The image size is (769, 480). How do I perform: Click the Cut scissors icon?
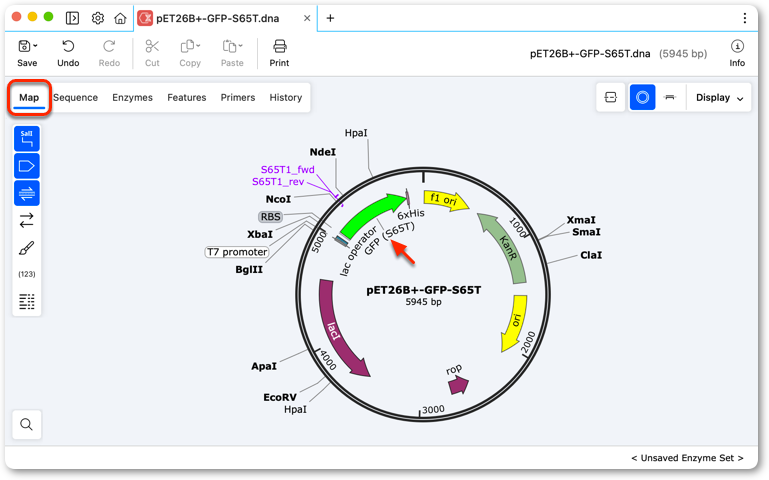pyautogui.click(x=152, y=47)
